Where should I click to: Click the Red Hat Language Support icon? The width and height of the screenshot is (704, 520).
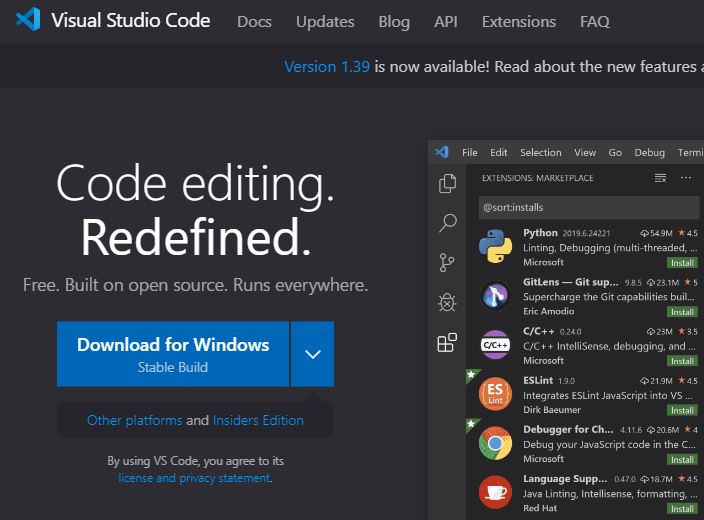point(495,492)
